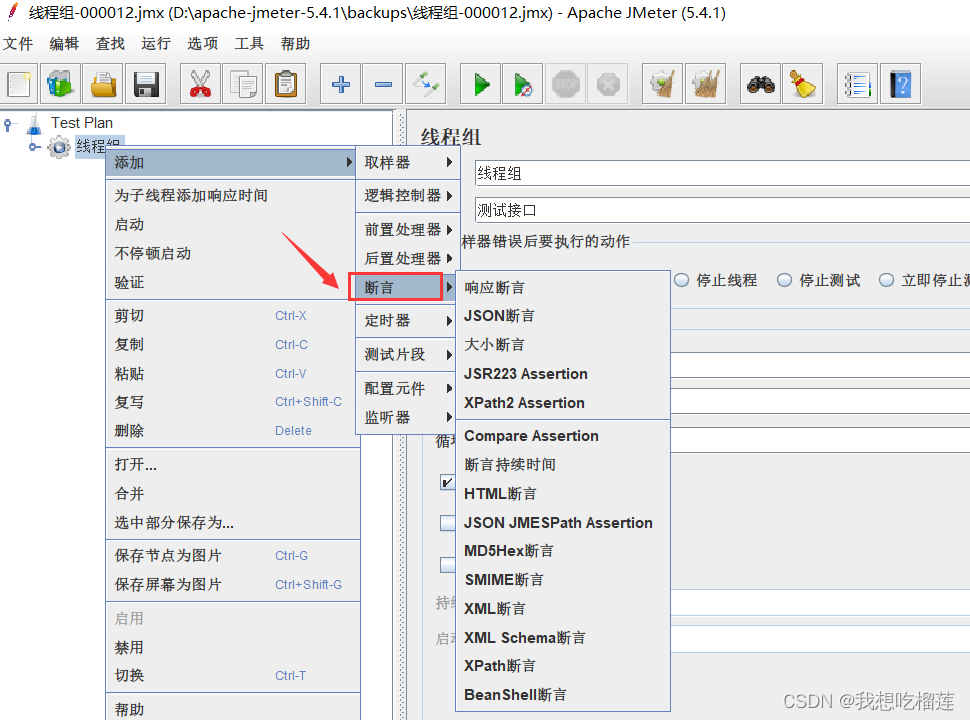Choose Compare Assertion entry
This screenshot has height=720, width=970.
click(563, 436)
